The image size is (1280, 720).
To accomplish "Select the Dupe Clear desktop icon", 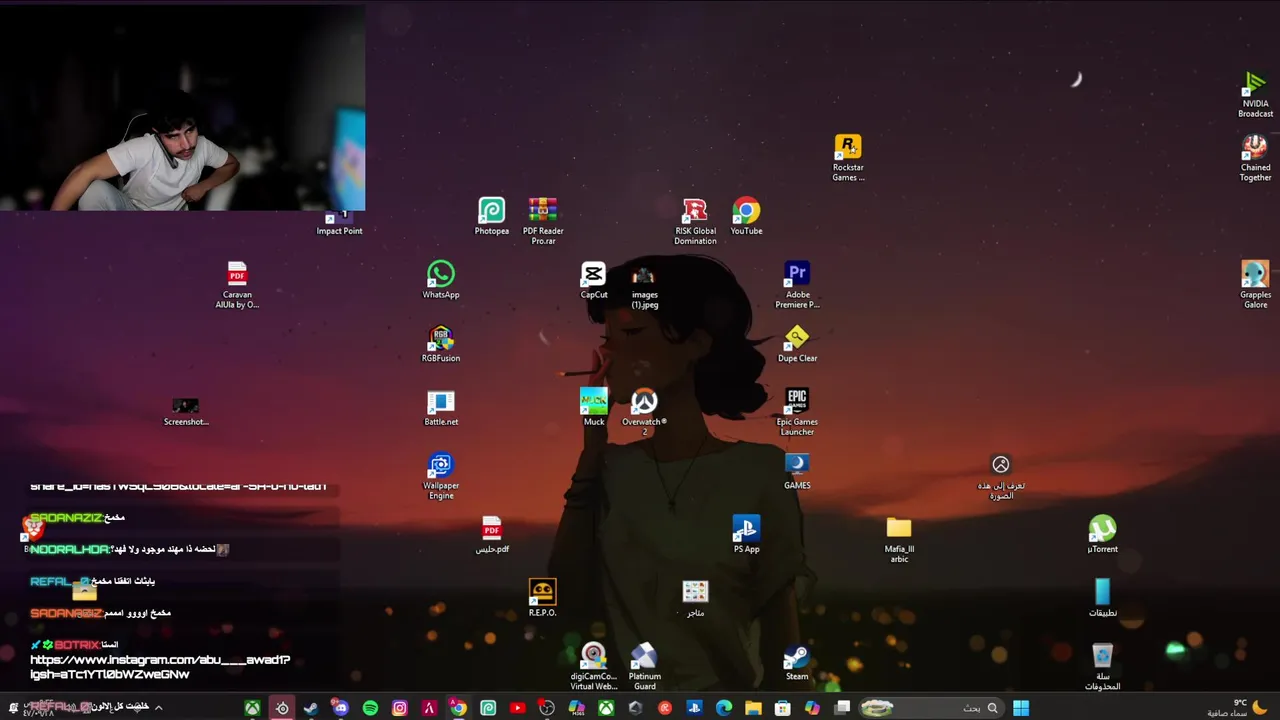I will [x=797, y=344].
